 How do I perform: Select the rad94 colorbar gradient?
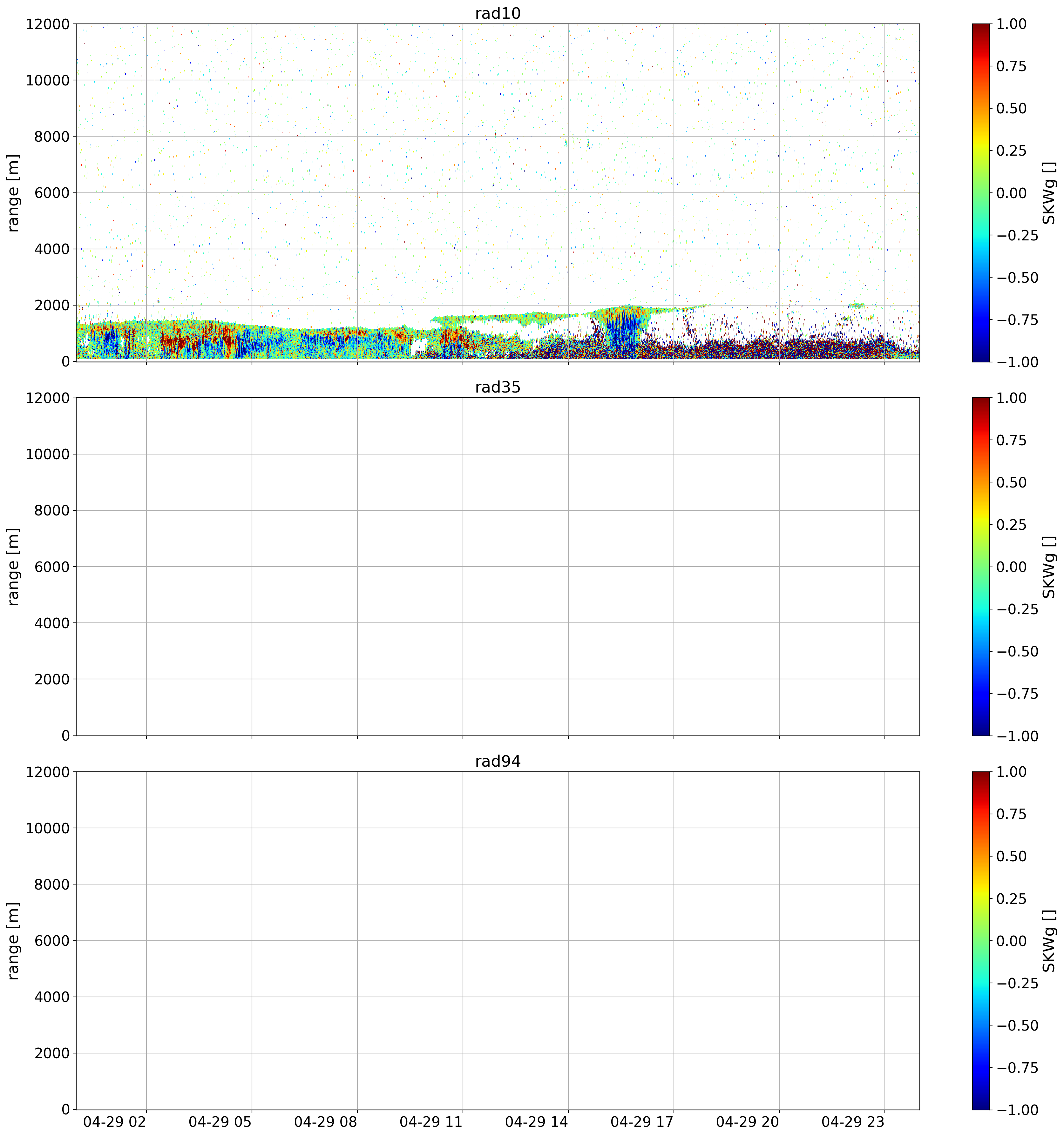click(980, 941)
